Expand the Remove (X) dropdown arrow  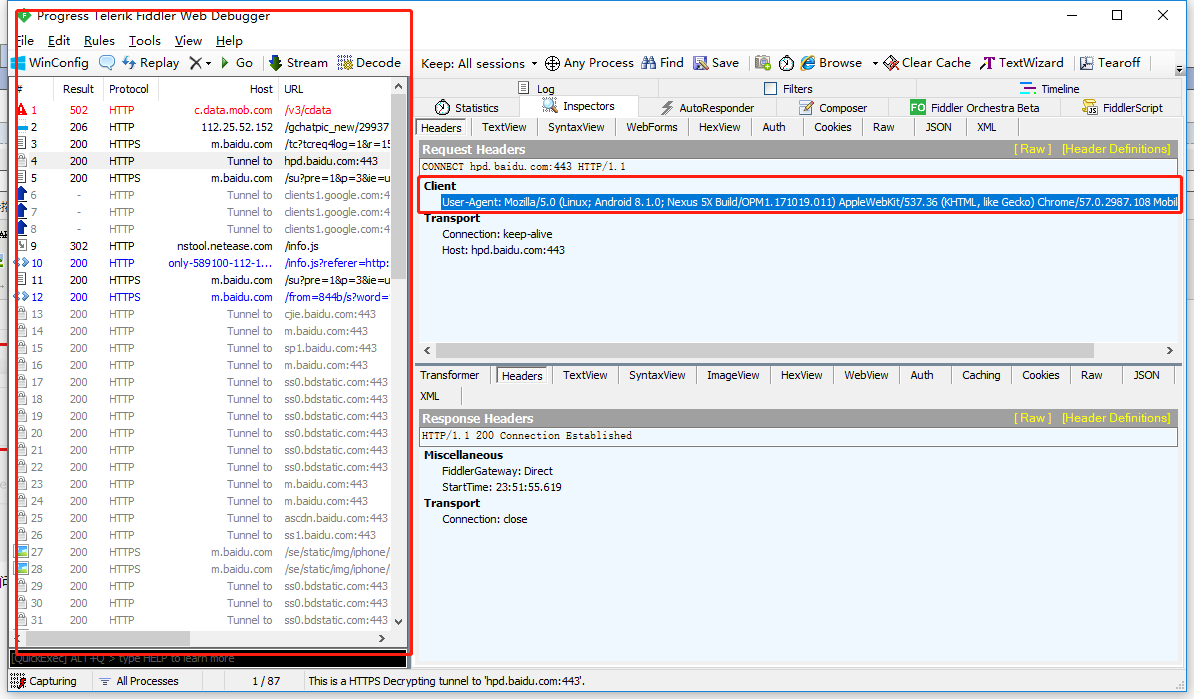(x=208, y=63)
